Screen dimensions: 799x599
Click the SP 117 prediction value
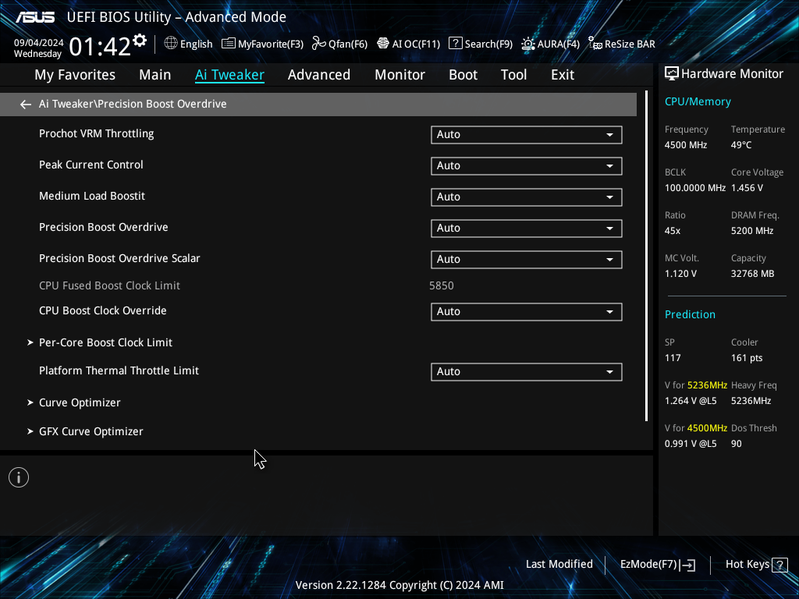(672, 358)
